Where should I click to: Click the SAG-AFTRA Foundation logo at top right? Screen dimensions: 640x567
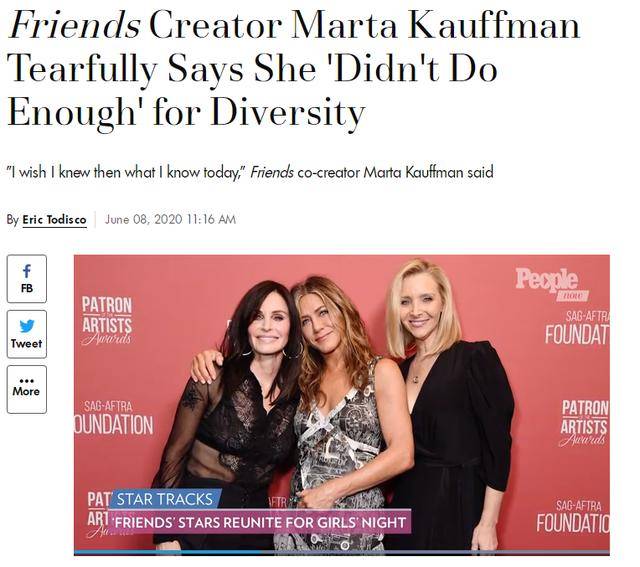[x=578, y=328]
